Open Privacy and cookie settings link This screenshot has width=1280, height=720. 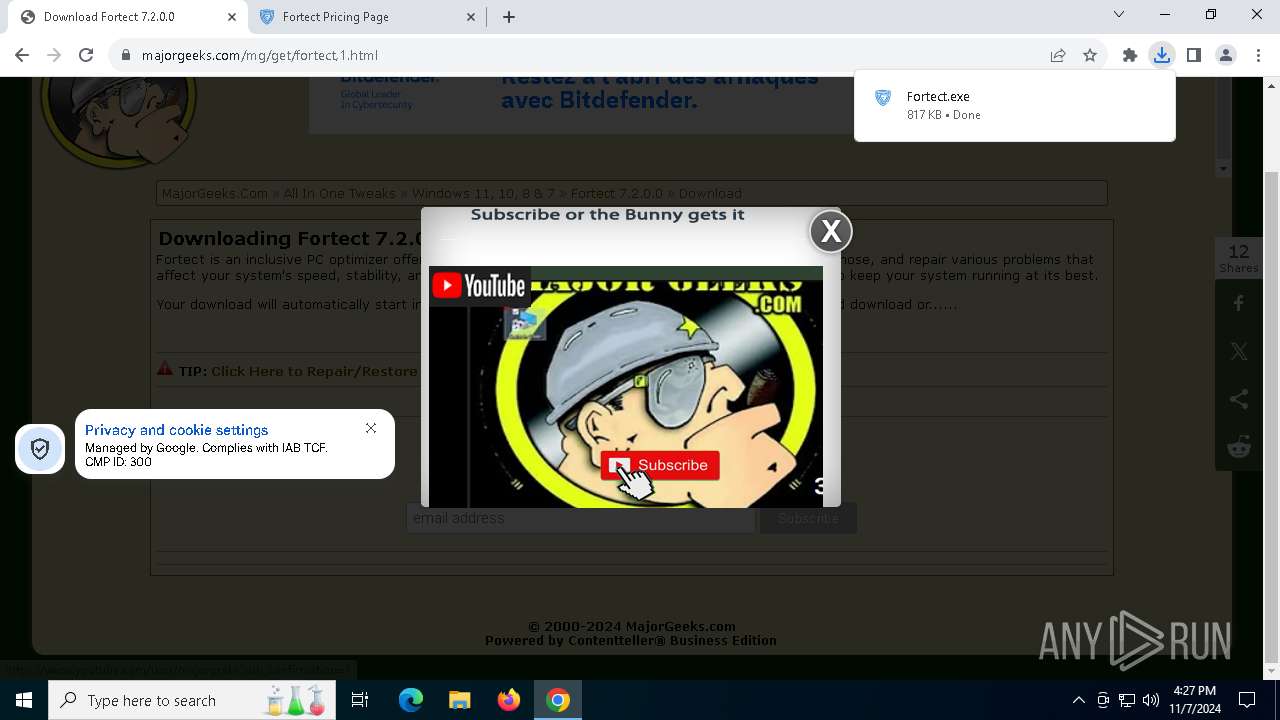click(176, 430)
